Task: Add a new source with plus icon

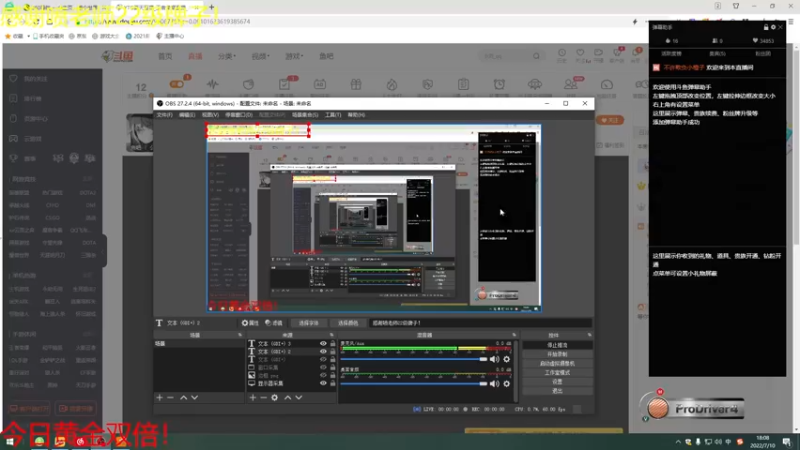Action: point(253,397)
